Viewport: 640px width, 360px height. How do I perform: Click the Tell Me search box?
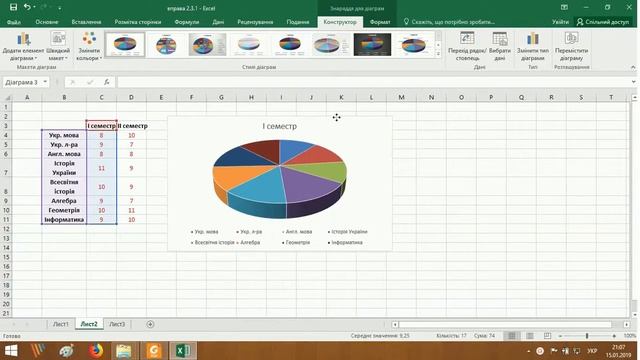click(449, 22)
